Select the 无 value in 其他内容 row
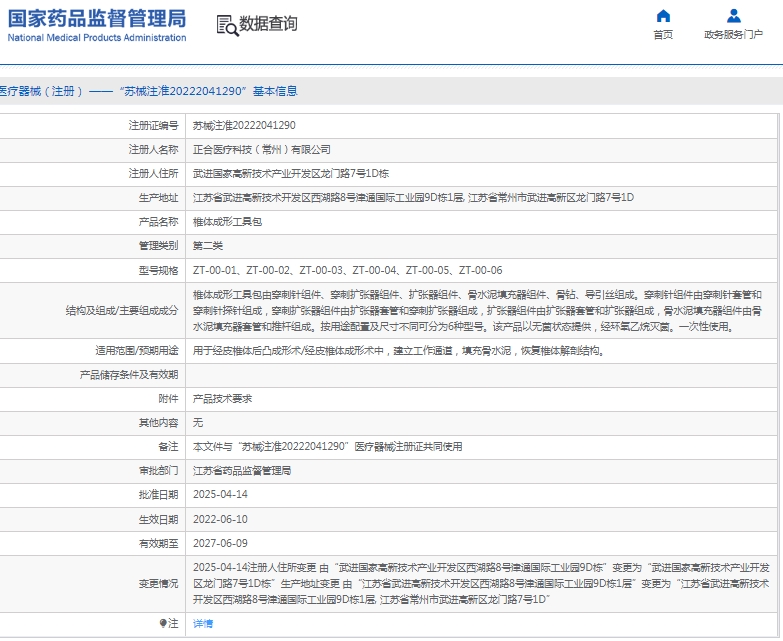Screen dimensions: 783x641 pos(198,422)
